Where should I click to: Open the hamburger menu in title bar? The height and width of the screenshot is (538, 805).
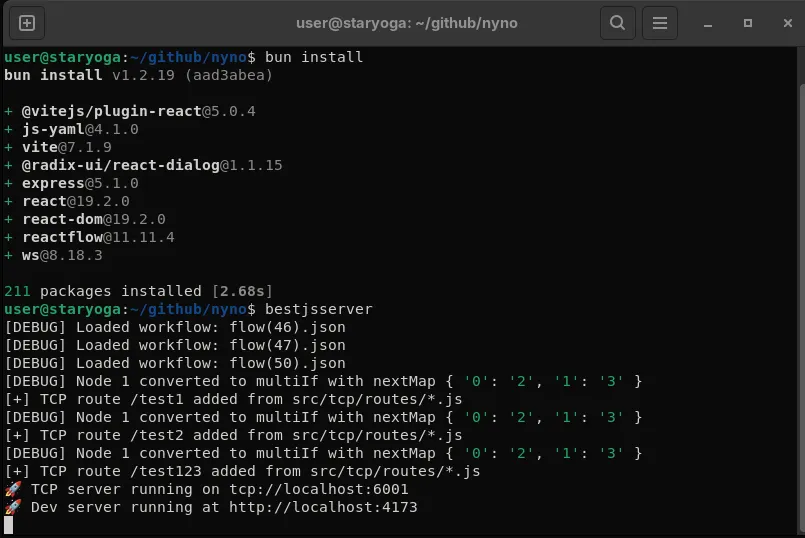click(659, 22)
